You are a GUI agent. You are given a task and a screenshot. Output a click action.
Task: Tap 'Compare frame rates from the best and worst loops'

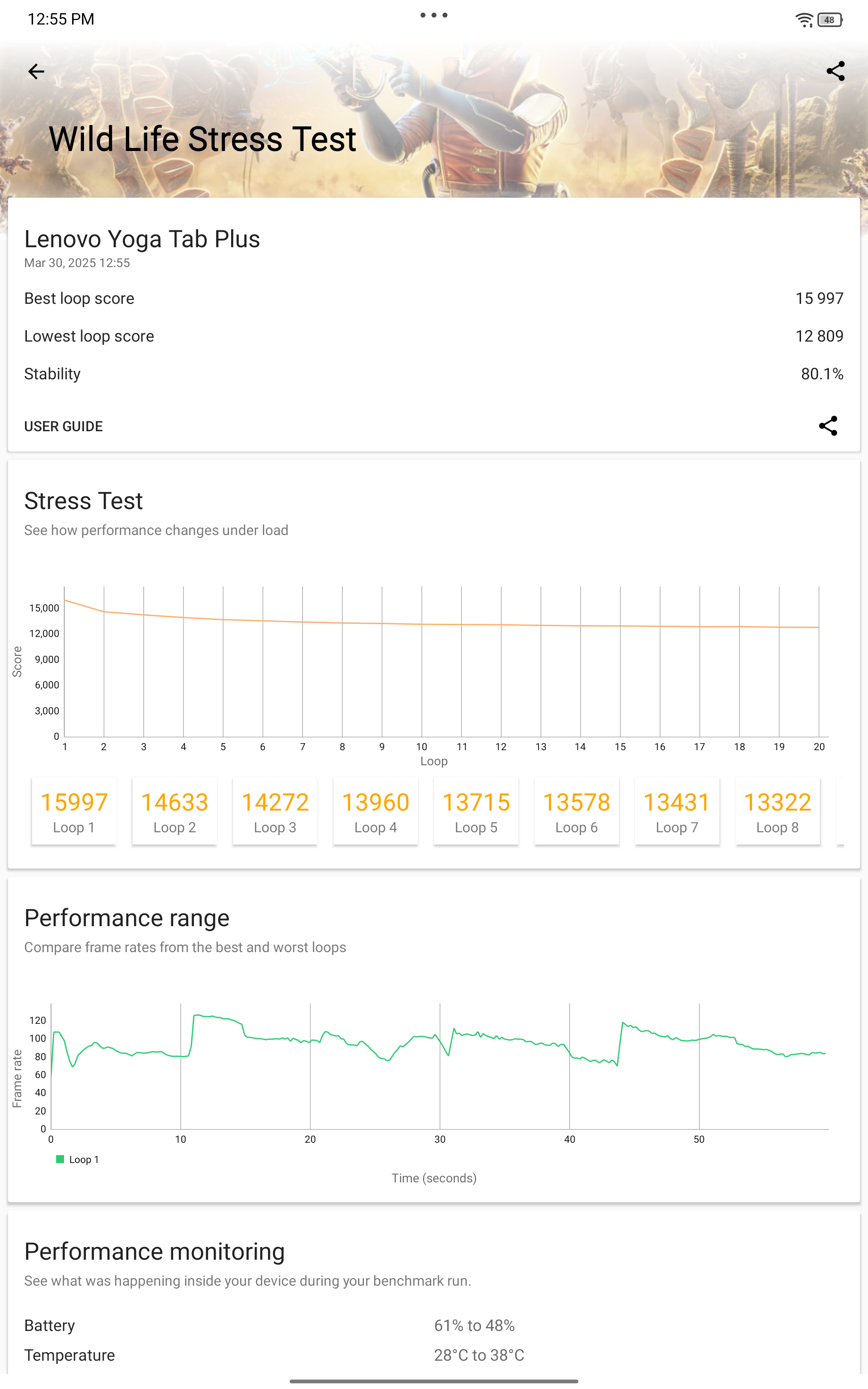pyautogui.click(x=185, y=947)
